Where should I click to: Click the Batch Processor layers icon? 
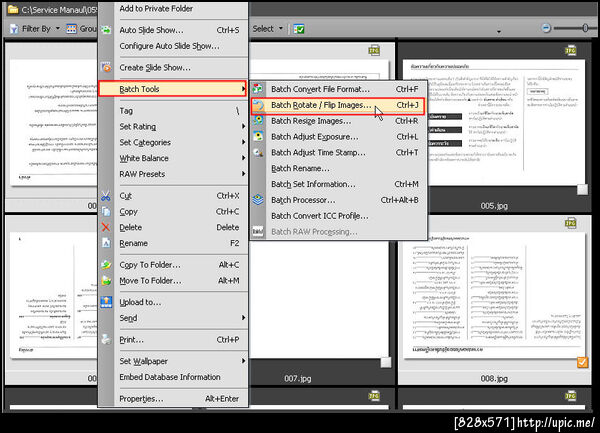[x=258, y=200]
